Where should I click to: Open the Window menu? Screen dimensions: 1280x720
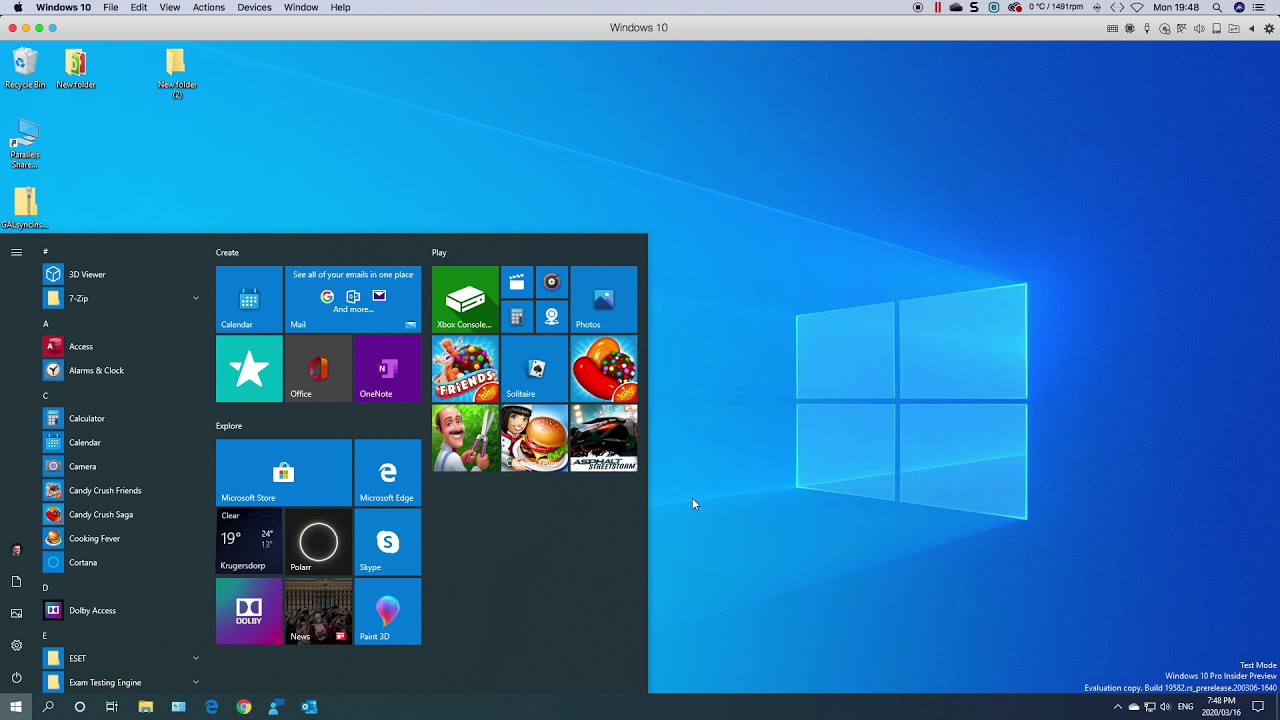click(x=301, y=7)
